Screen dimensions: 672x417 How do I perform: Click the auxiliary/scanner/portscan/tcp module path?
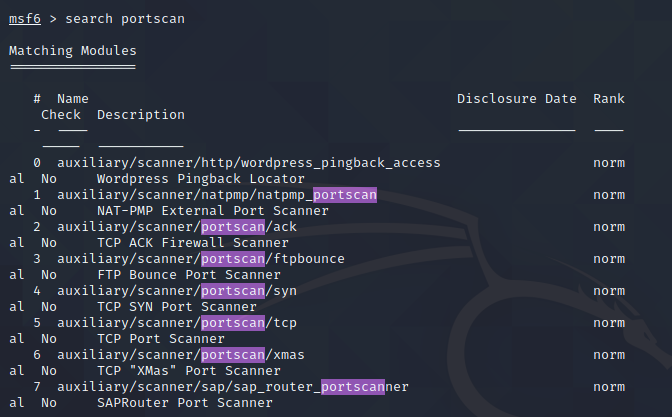click(177, 323)
